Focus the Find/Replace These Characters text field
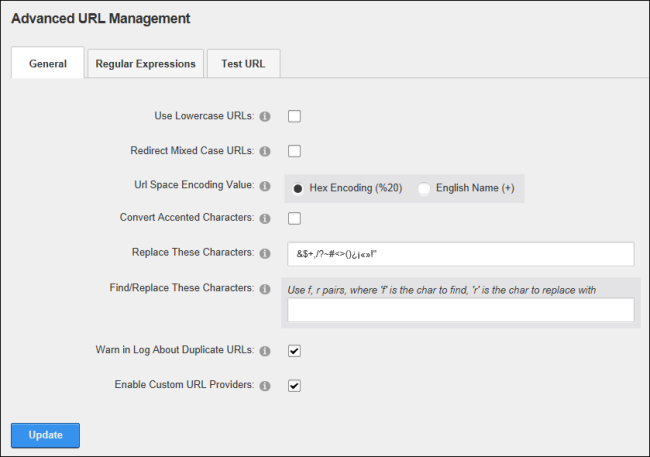 tap(461, 309)
